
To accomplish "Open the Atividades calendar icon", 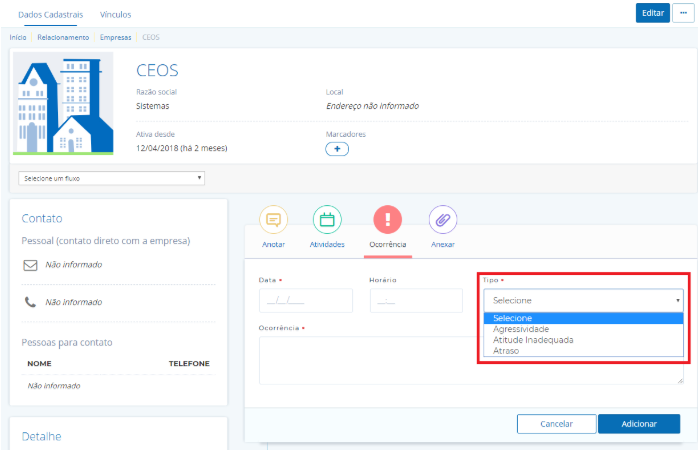I will pyautogui.click(x=327, y=220).
